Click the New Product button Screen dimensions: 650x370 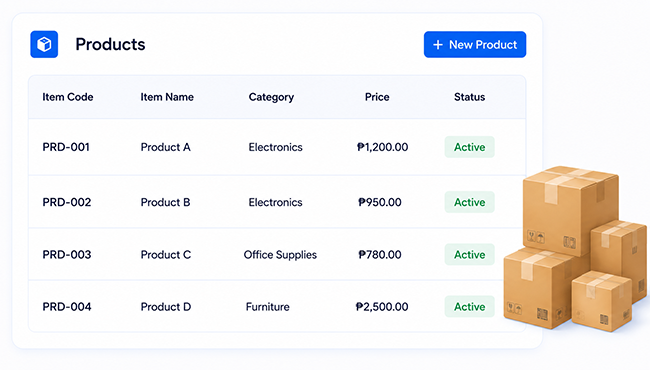(x=475, y=44)
